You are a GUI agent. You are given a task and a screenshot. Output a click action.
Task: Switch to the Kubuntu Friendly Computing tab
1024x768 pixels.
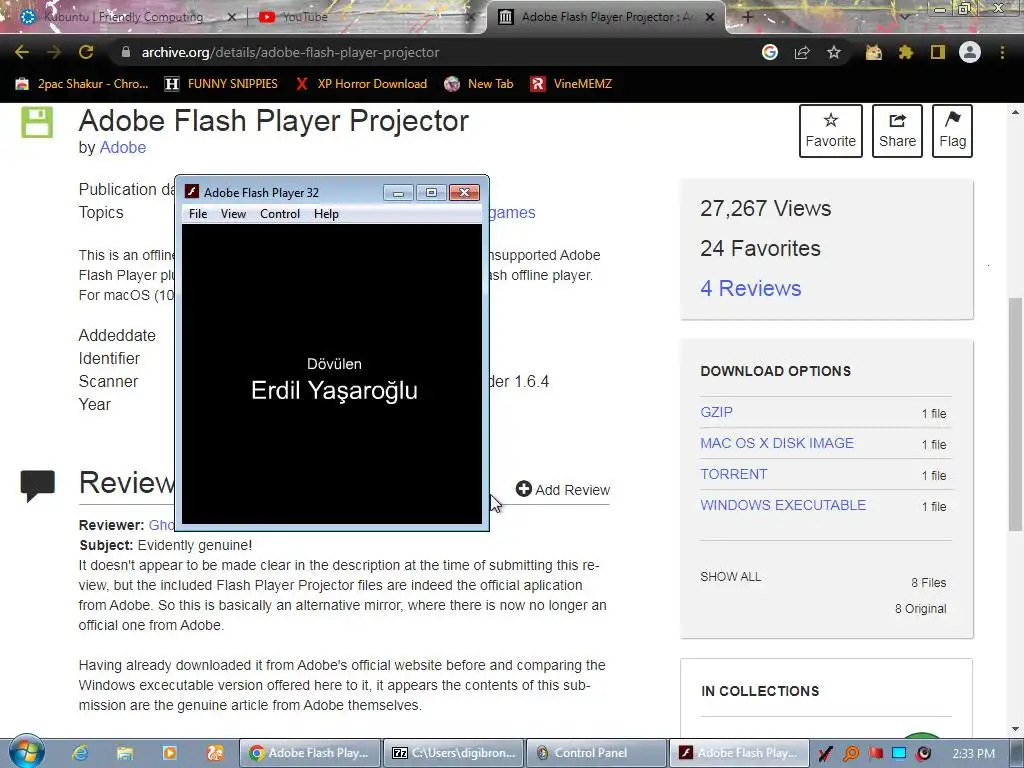[124, 17]
